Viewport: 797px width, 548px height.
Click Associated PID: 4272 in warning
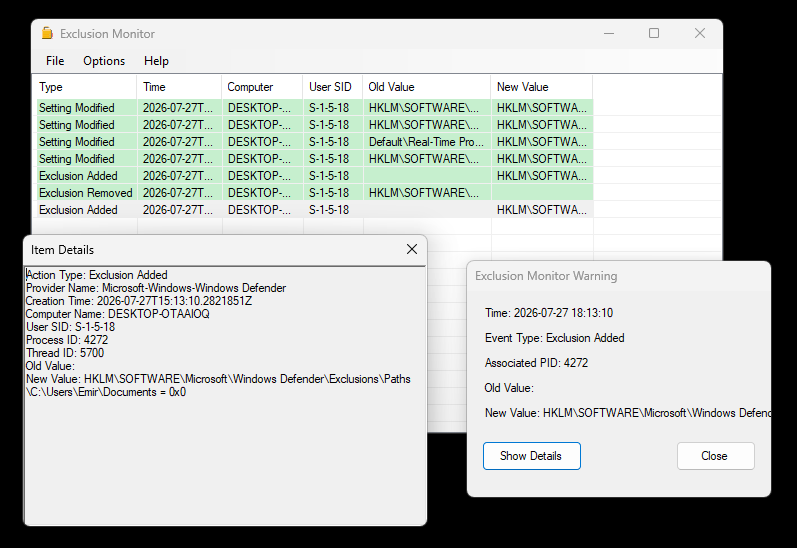536,363
